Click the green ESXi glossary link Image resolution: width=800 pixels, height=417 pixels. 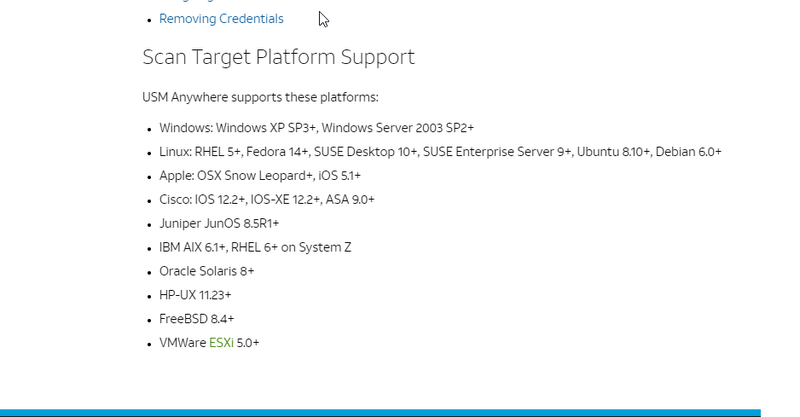pyautogui.click(x=221, y=343)
